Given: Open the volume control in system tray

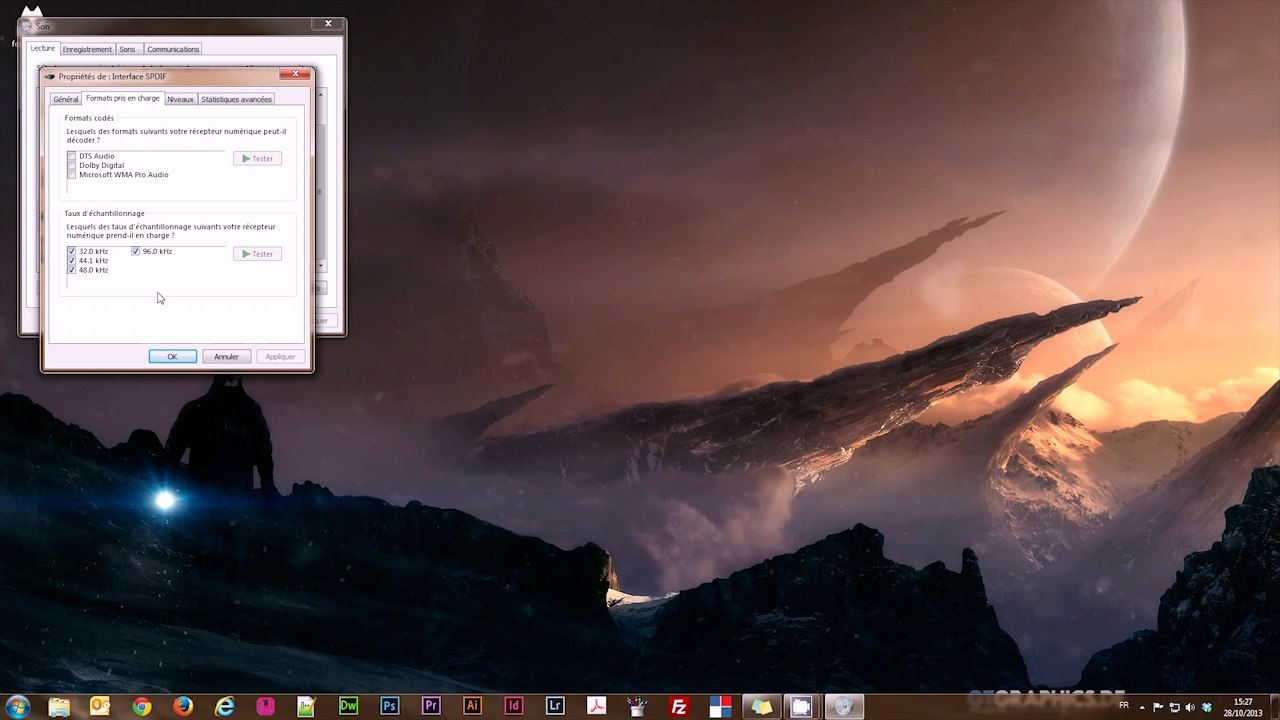Looking at the screenshot, I should pyautogui.click(x=1190, y=708).
